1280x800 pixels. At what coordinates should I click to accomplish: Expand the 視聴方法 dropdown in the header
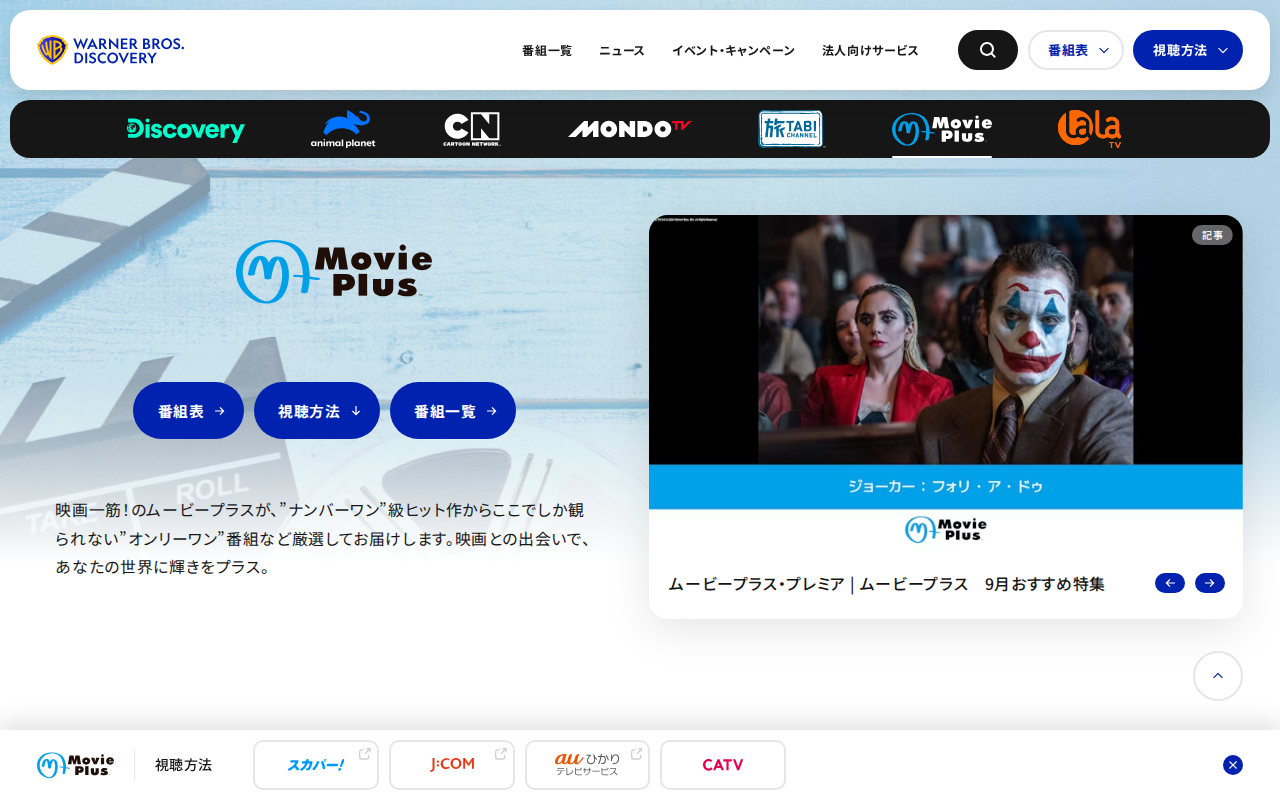tap(1188, 50)
